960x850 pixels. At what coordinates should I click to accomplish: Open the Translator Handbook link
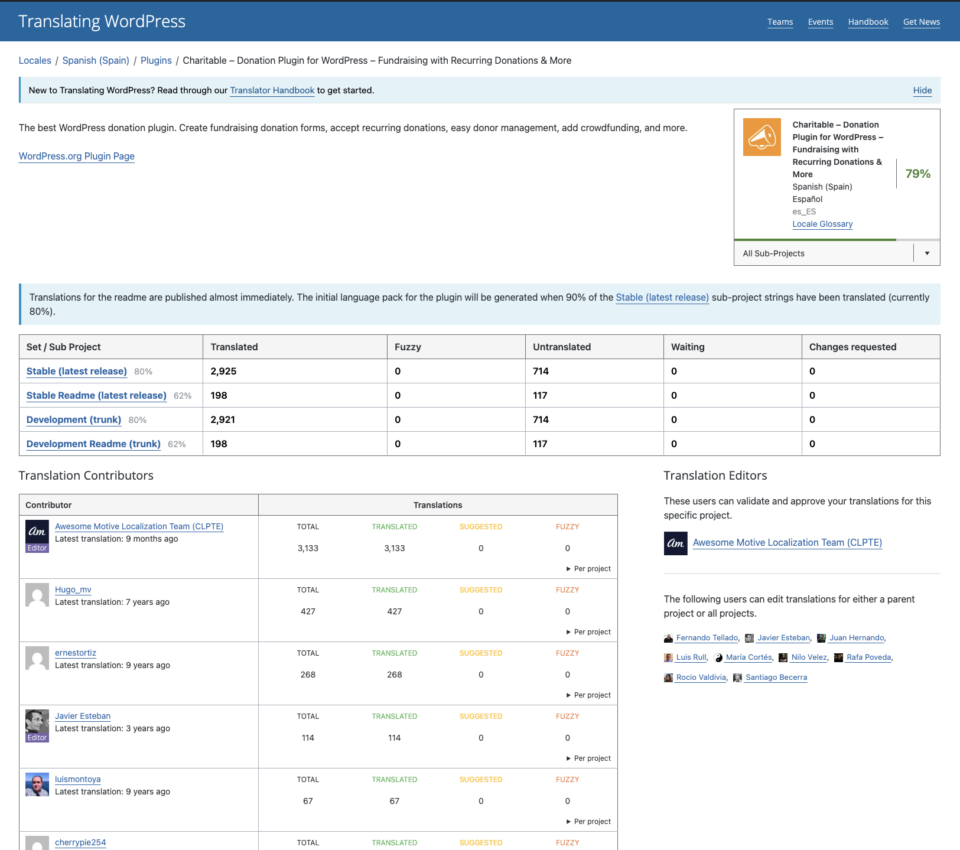[x=272, y=91]
